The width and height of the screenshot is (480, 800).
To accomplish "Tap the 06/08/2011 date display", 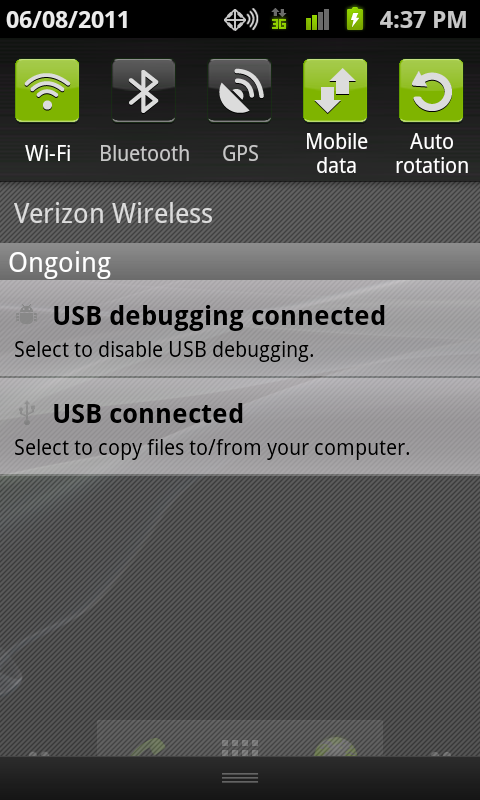I will coord(67,20).
